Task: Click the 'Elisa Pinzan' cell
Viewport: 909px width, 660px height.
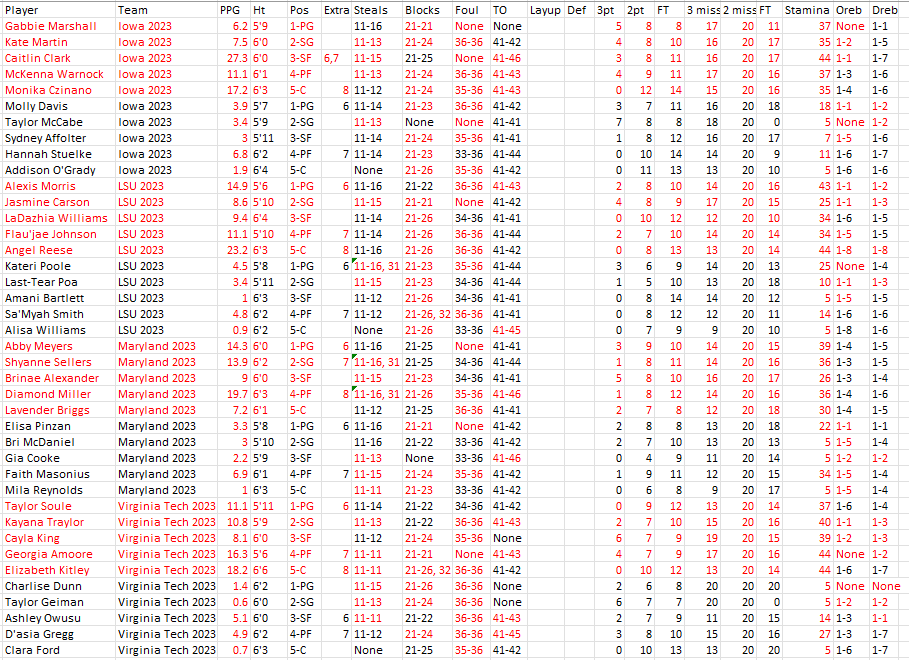Action: coord(58,426)
